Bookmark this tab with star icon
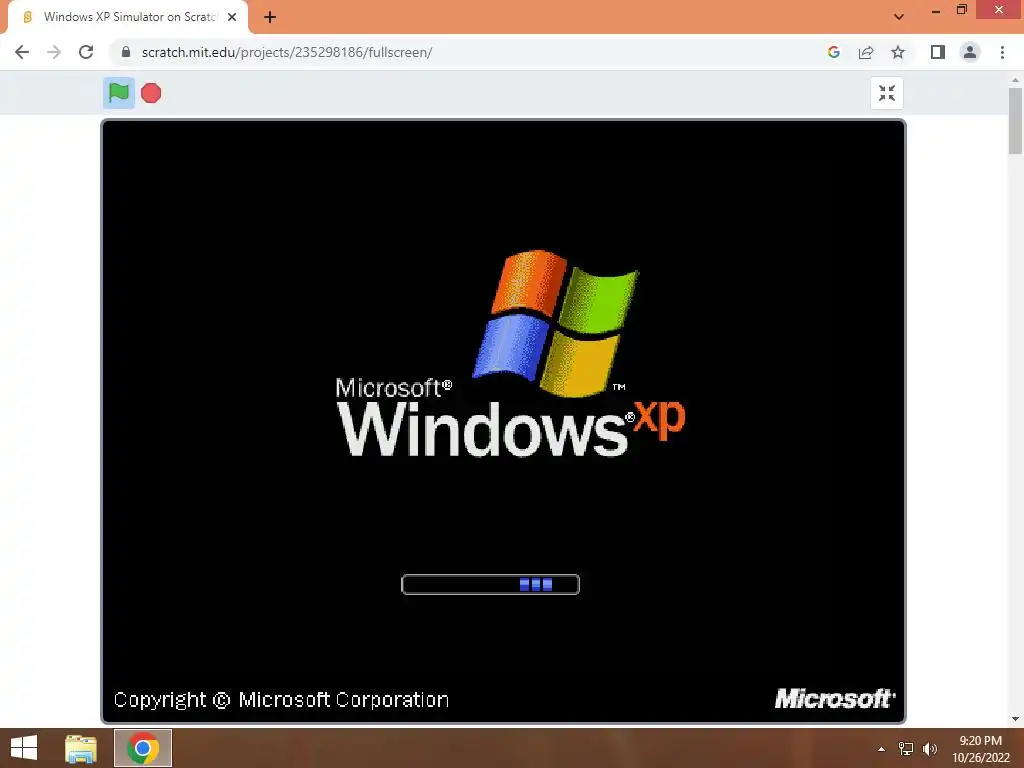 (898, 52)
